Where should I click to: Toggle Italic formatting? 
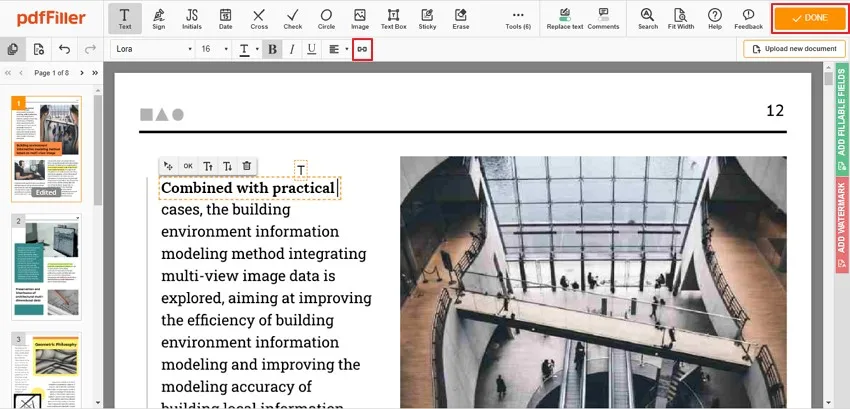coord(292,49)
